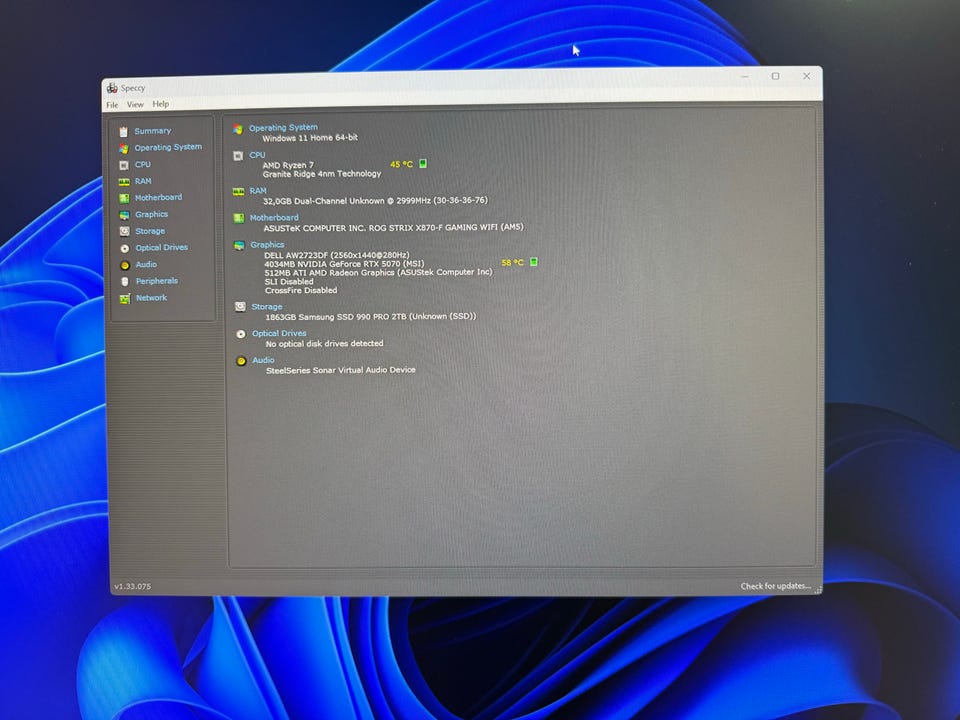Click the CPU temperature value 45 °C
Screen dimensions: 960x720
pos(402,164)
